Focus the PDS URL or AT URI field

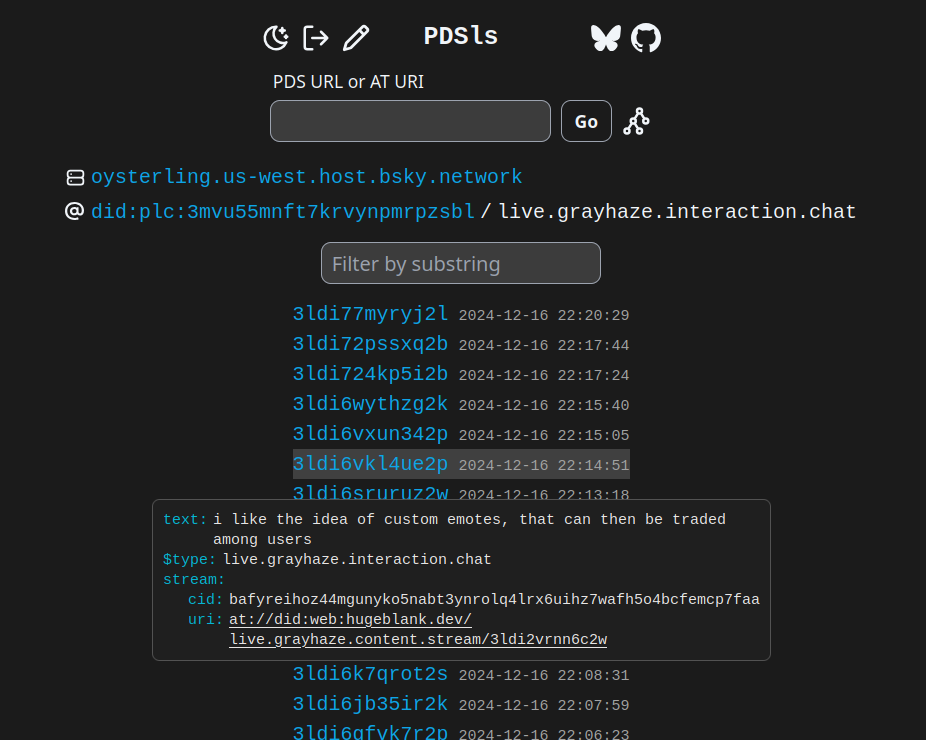pyautogui.click(x=410, y=121)
